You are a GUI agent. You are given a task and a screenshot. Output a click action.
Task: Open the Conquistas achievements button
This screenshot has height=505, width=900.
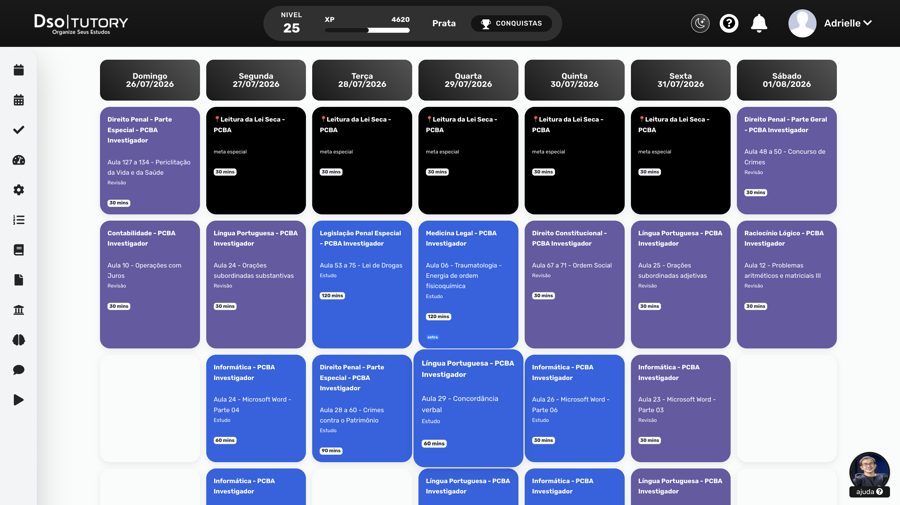point(511,24)
